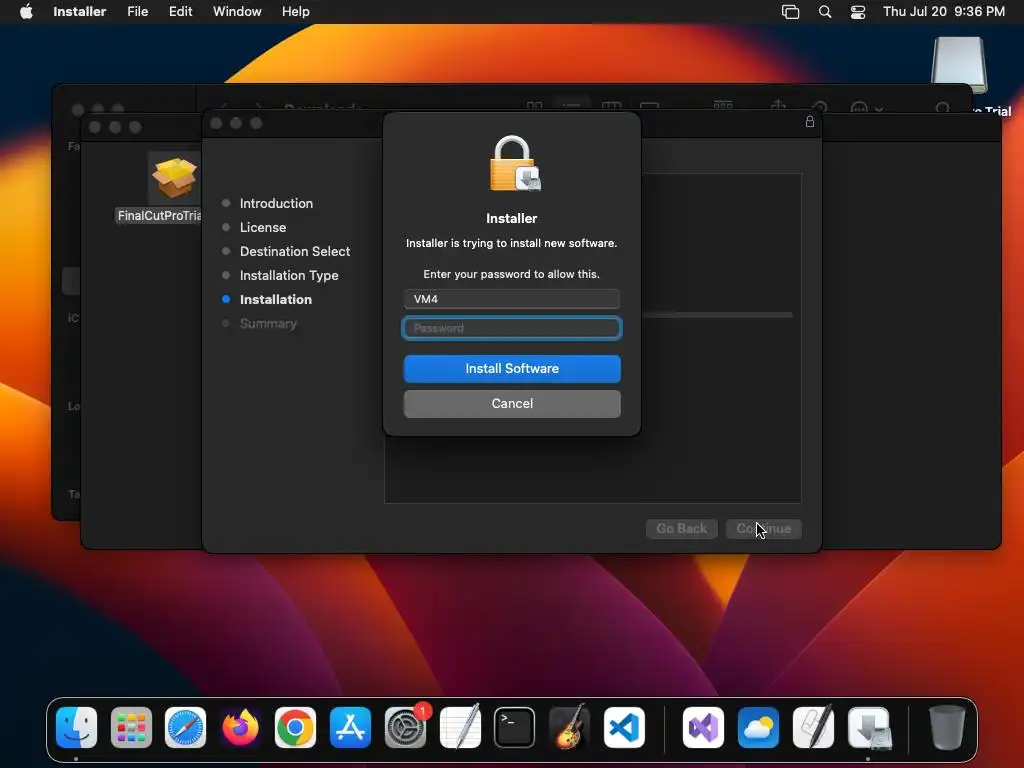
Task: Open Spotlight search in menu bar
Action: (825, 12)
